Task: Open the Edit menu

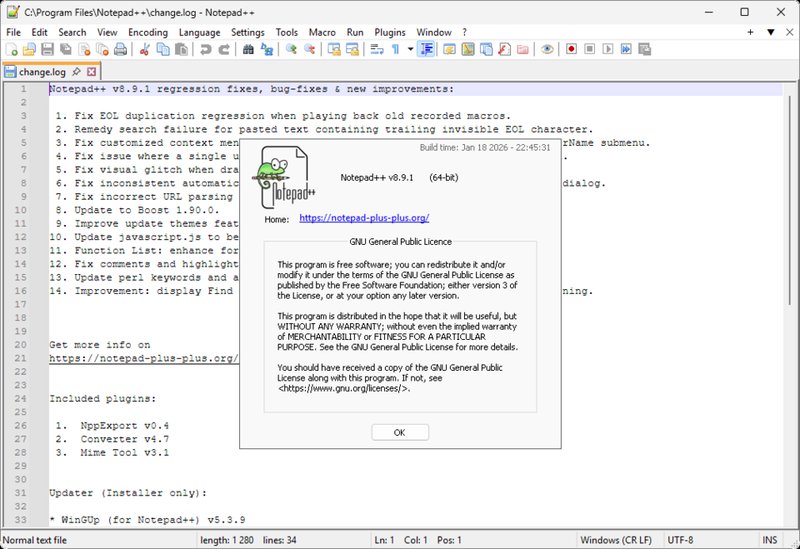Action: [x=39, y=32]
